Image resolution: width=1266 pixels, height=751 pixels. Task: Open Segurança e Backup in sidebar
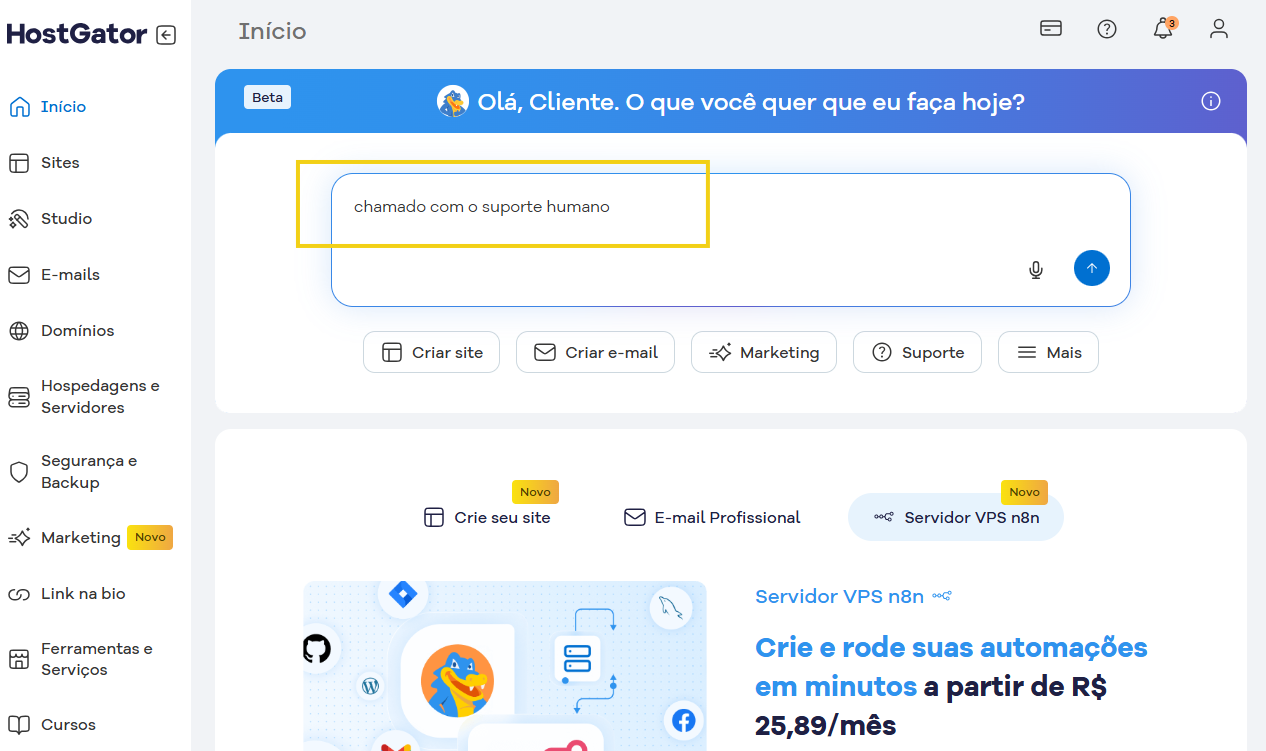[x=88, y=472]
